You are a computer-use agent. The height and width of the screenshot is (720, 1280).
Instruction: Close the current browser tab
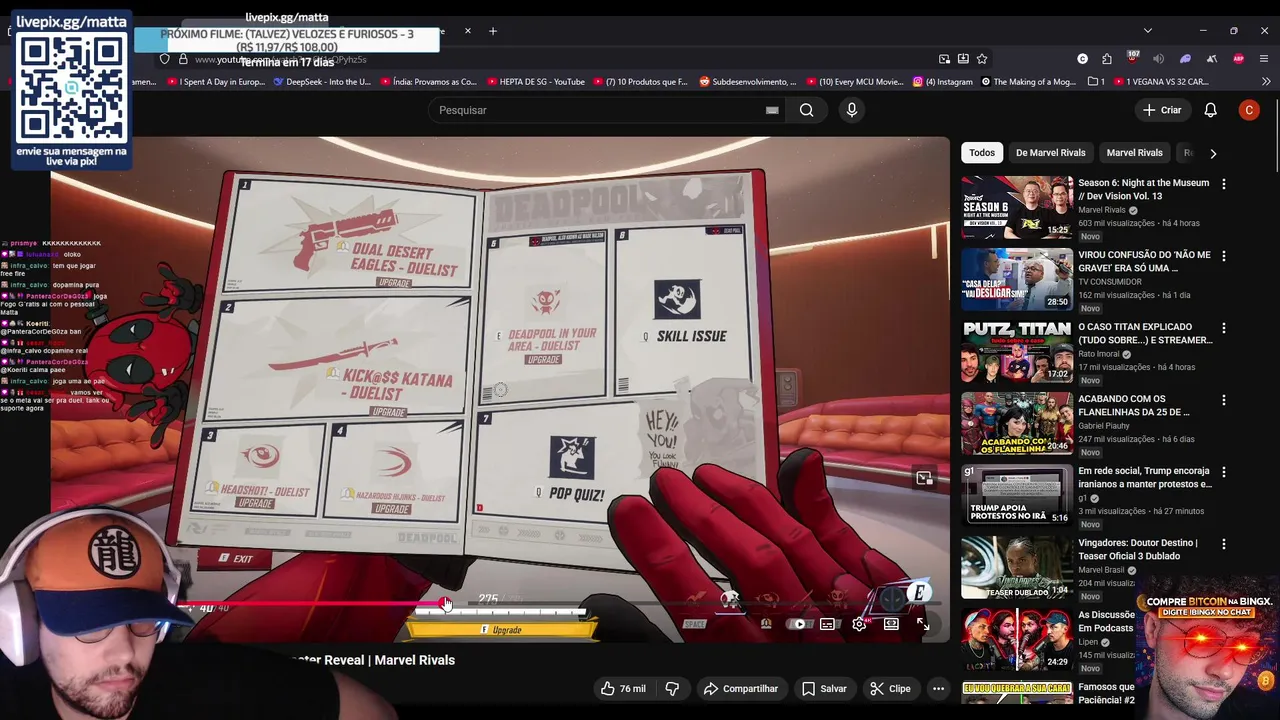467,31
